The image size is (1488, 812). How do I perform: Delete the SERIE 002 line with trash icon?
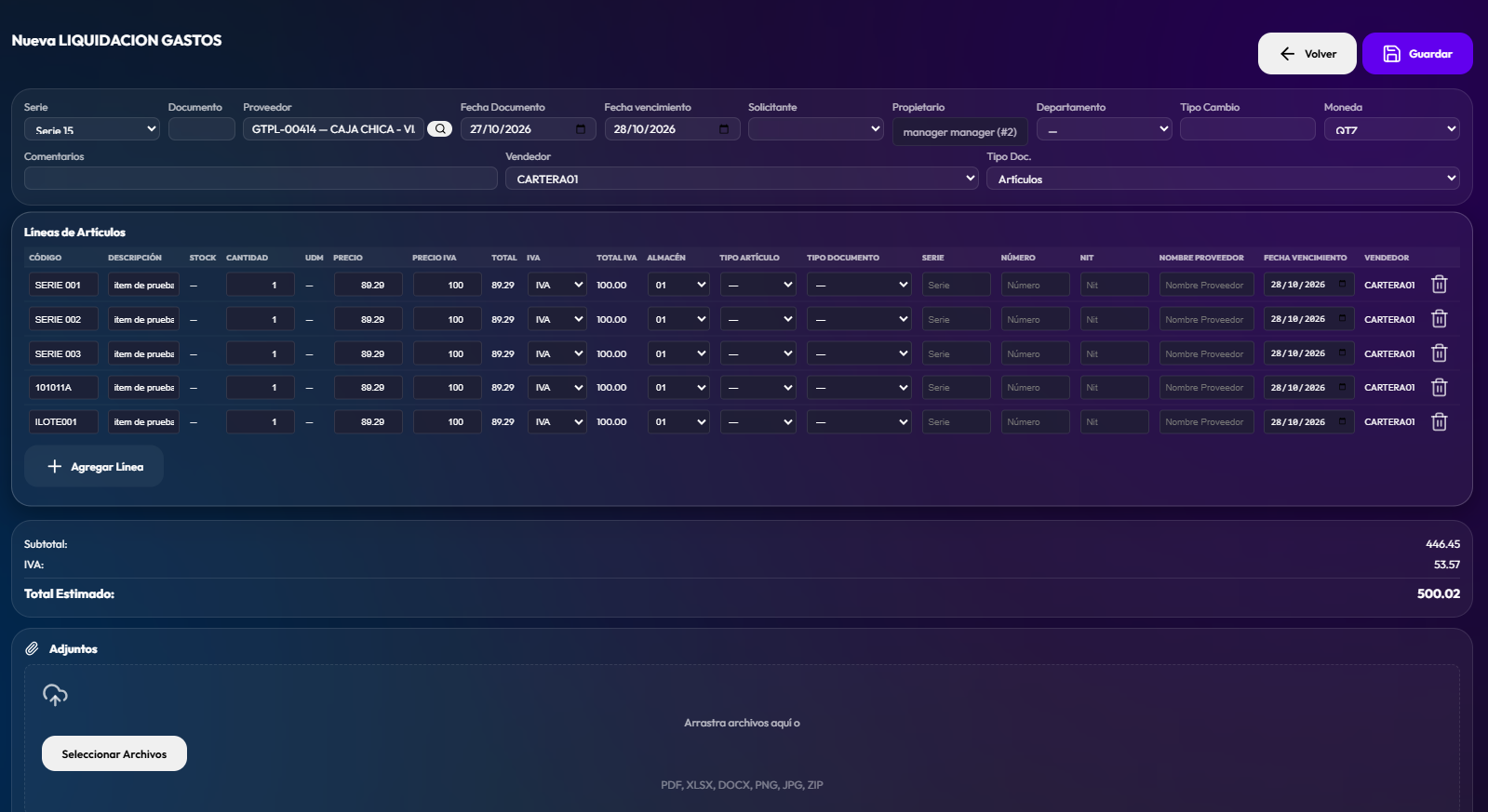tap(1439, 319)
